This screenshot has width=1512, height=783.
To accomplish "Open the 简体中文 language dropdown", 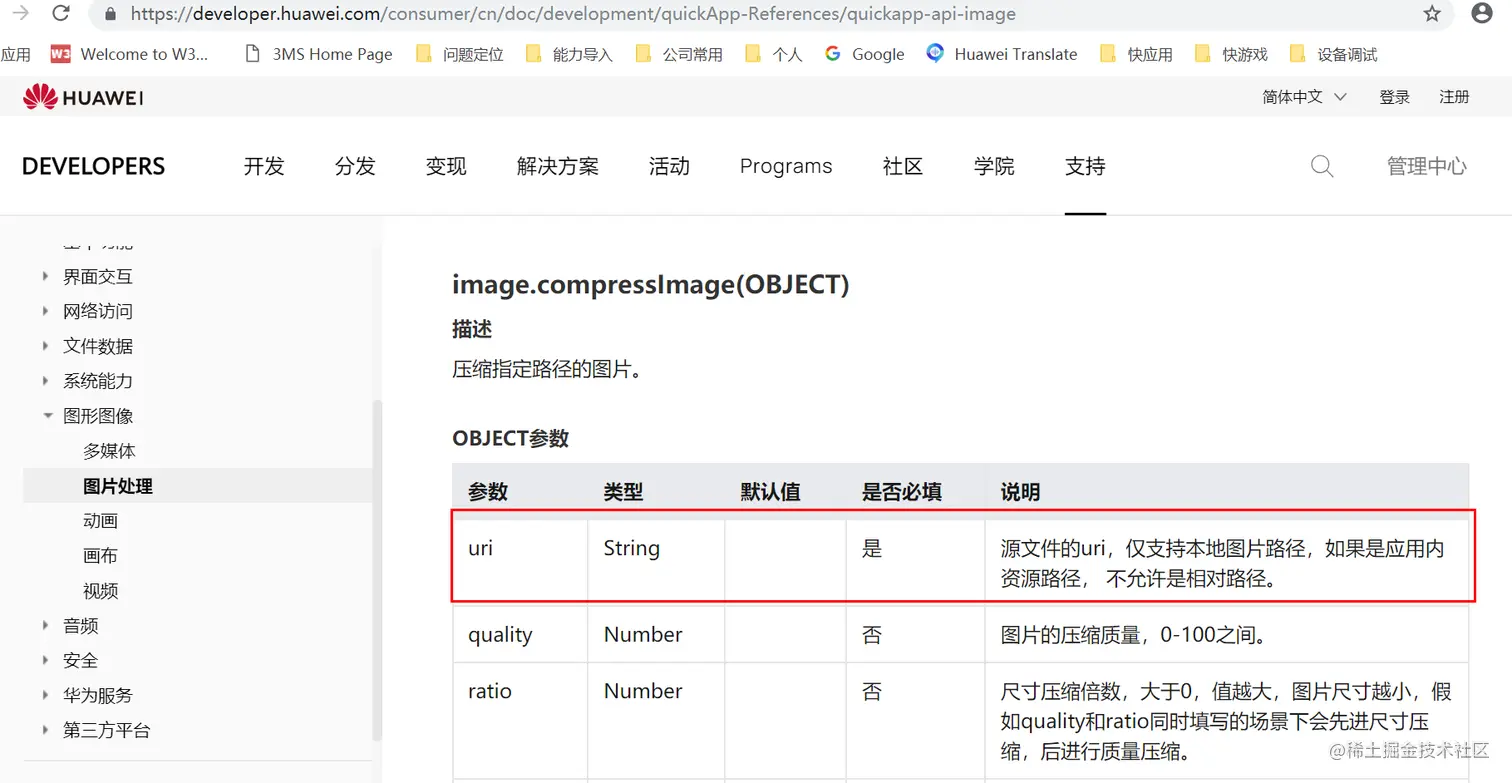I will pos(1304,97).
